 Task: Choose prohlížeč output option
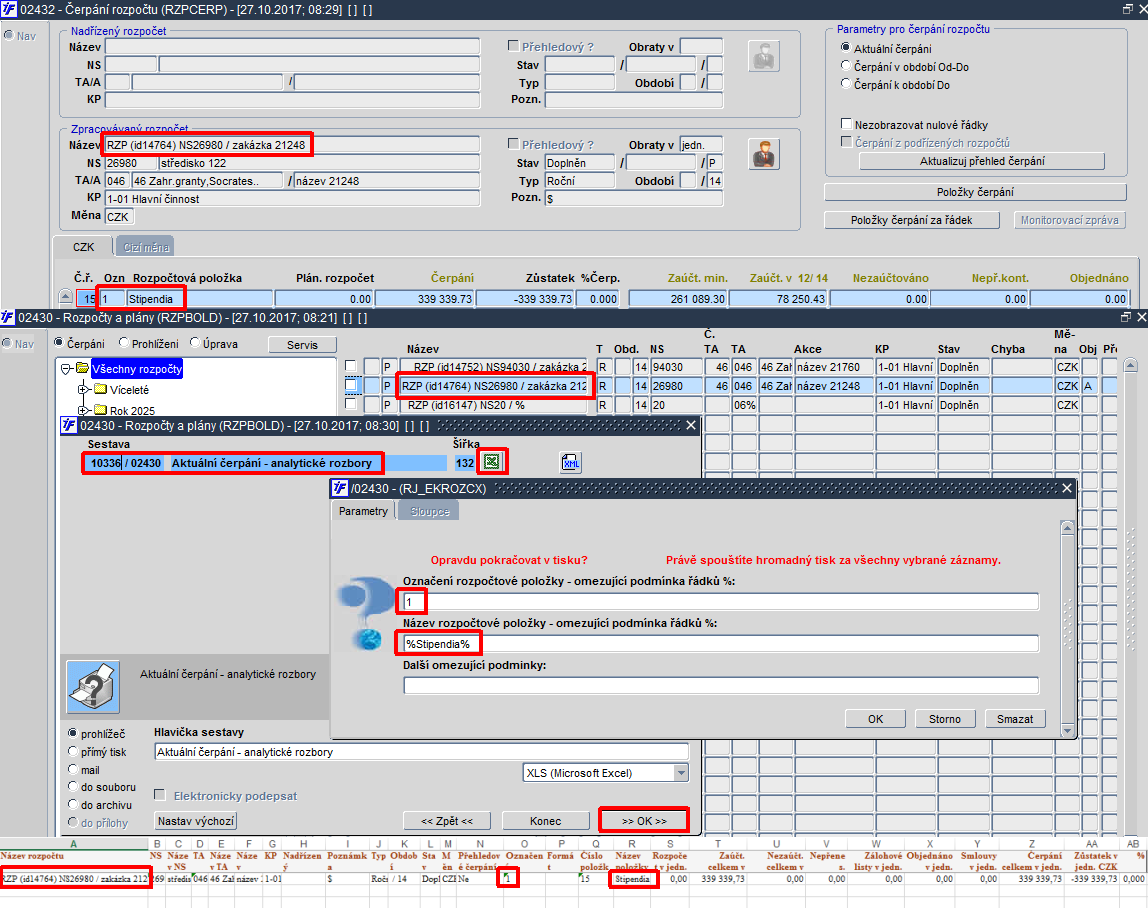click(72, 733)
